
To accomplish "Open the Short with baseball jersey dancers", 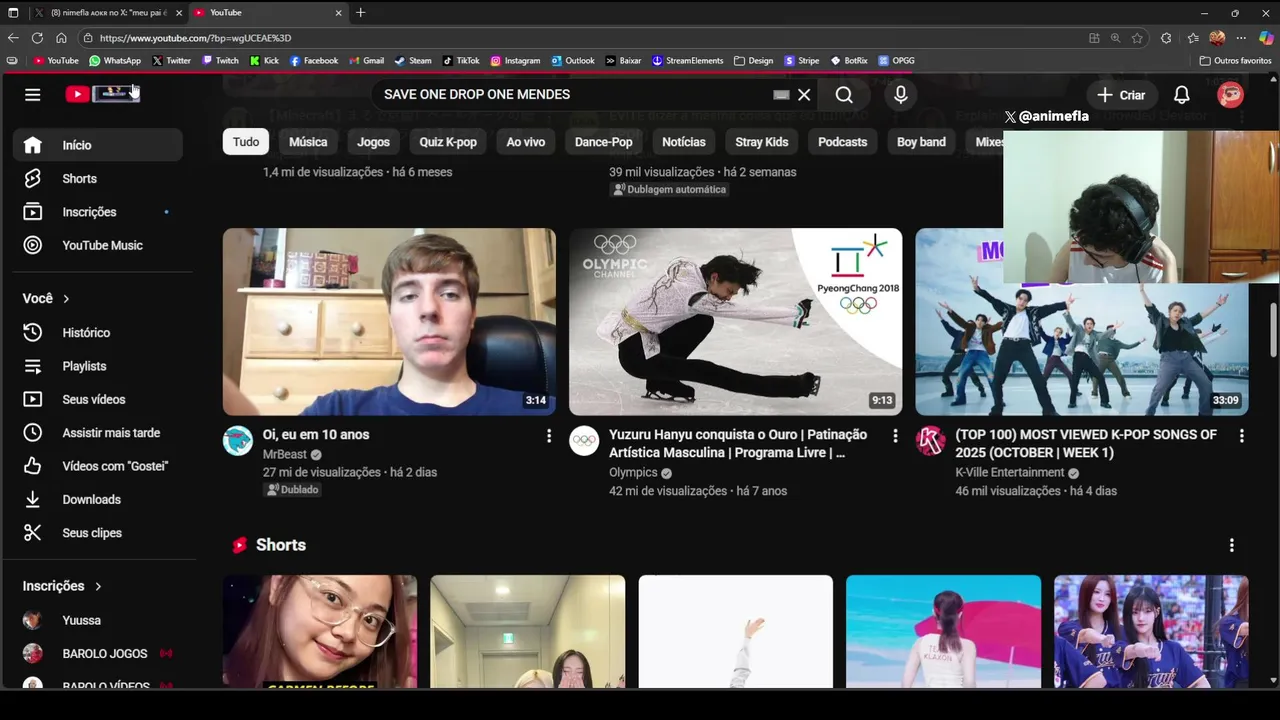I will 1151,631.
